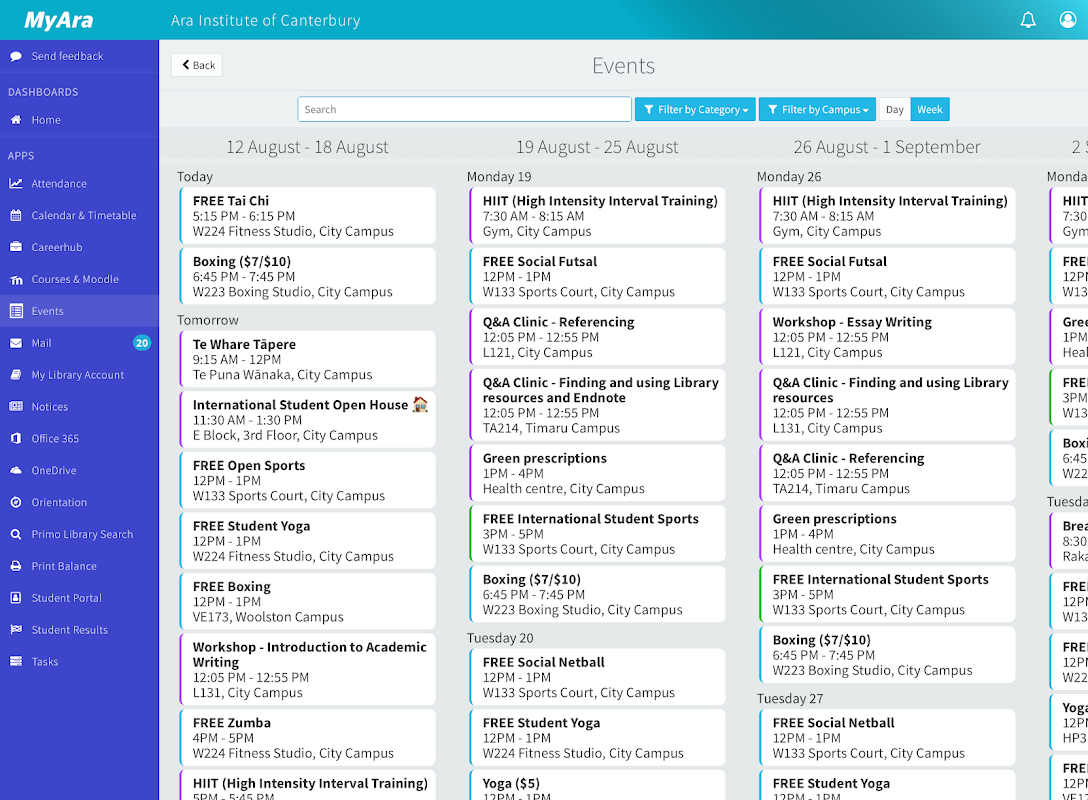Click the Notices newspaper icon

tap(15, 407)
